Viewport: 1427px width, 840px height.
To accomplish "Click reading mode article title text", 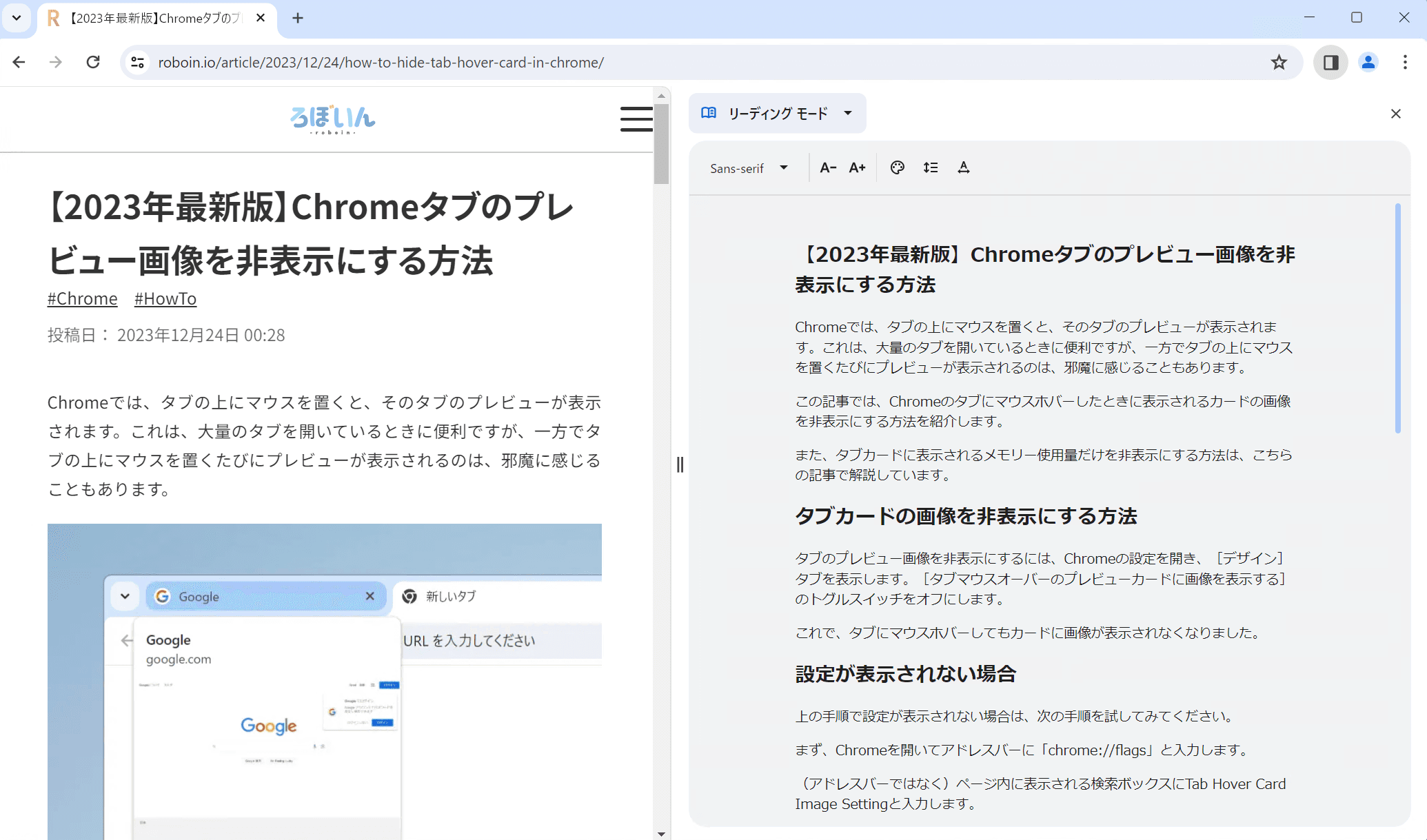I will pos(1045,269).
